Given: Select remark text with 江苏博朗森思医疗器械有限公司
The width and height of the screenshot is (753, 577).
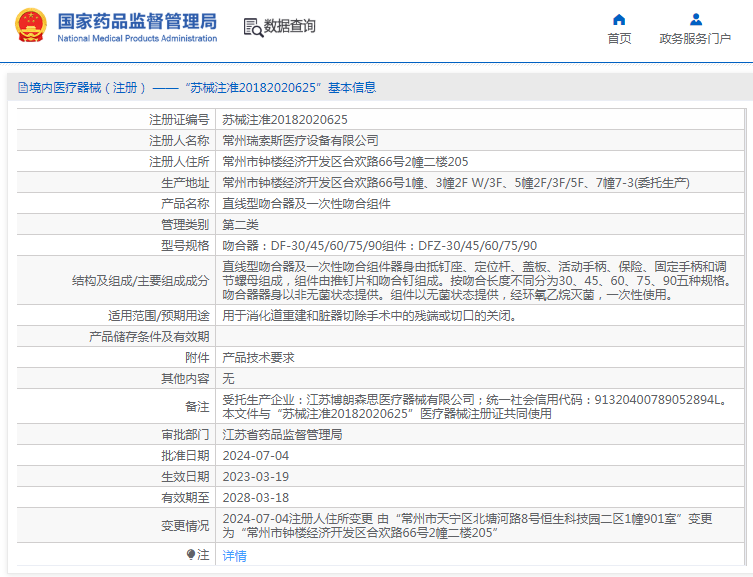Looking at the screenshot, I should [x=477, y=407].
